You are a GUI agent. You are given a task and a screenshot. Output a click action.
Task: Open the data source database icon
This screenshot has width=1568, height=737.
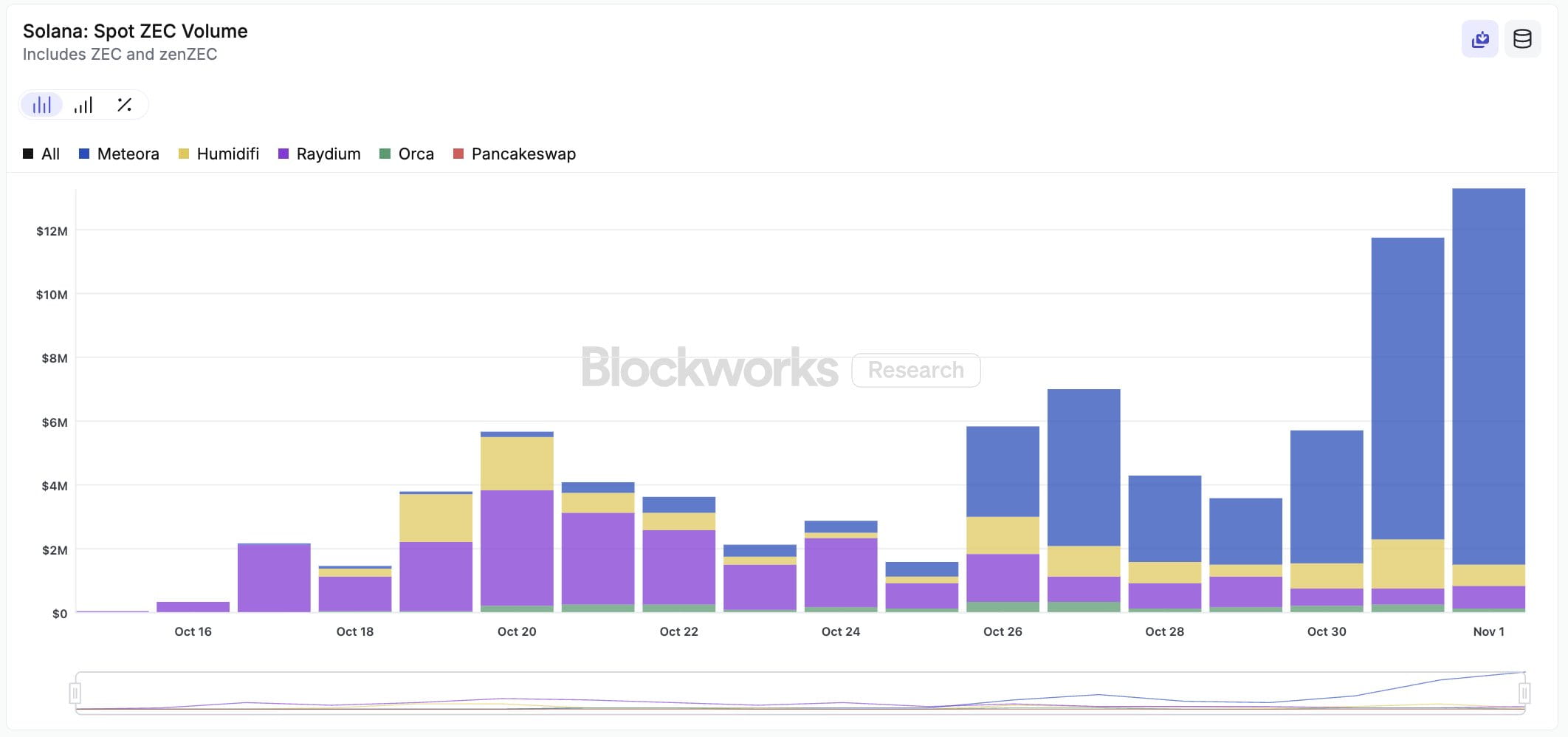1521,38
